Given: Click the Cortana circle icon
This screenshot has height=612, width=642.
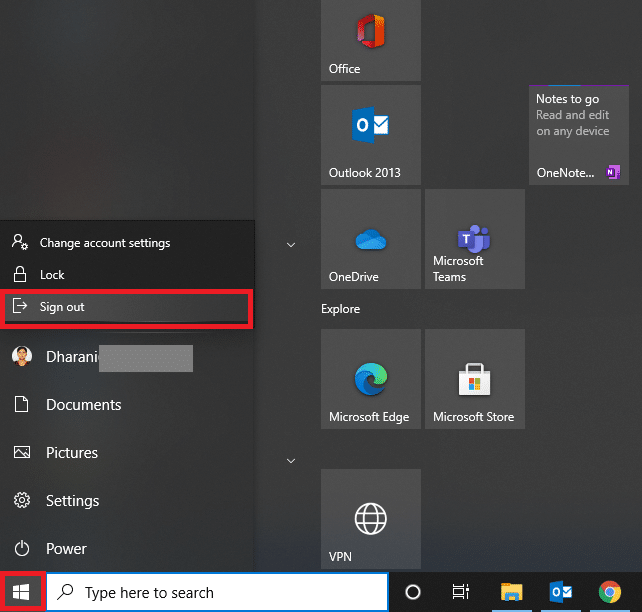Looking at the screenshot, I should (412, 592).
